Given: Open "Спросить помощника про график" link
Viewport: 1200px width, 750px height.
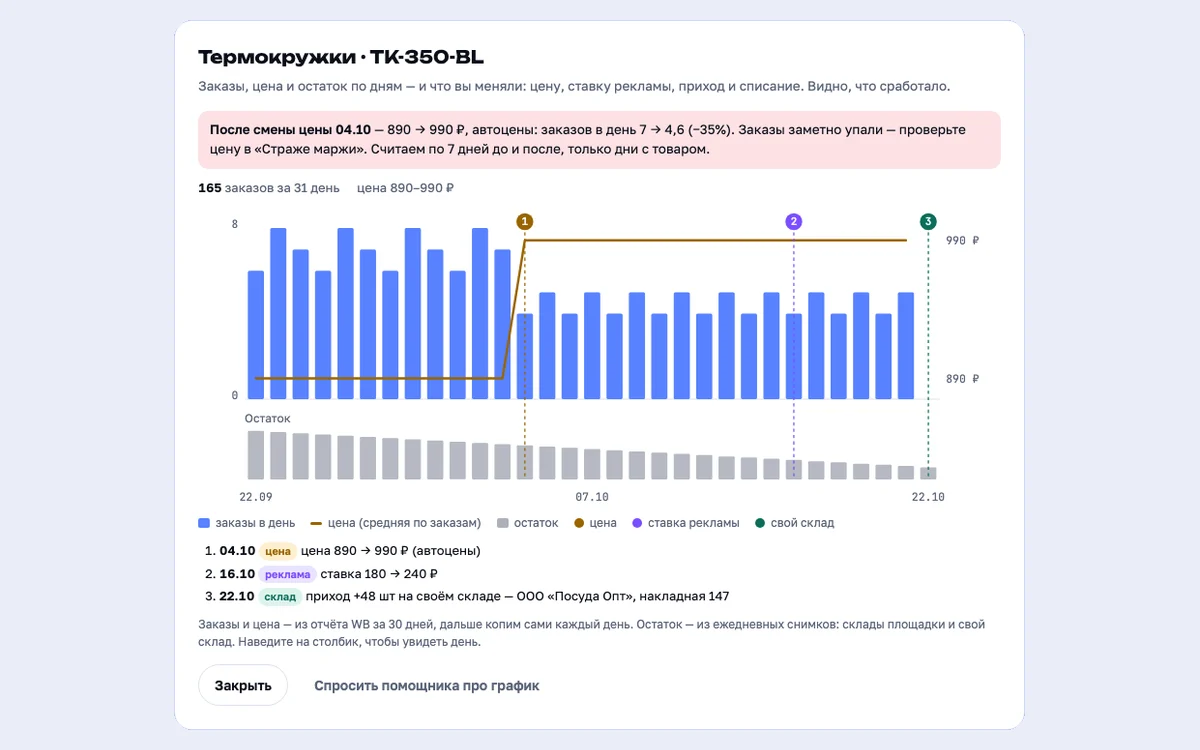Looking at the screenshot, I should click(427, 685).
